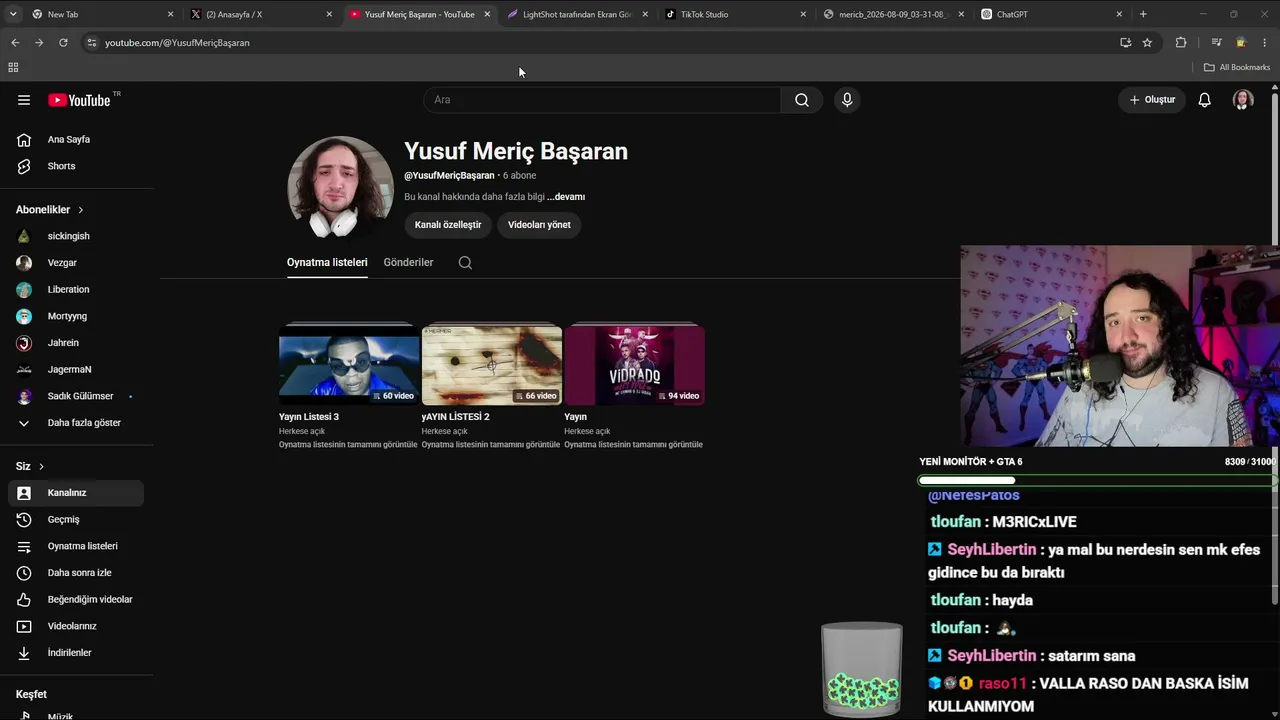Viewport: 1280px width, 720px height.
Task: Close the ChatGPT browser tab
Action: [1119, 14]
